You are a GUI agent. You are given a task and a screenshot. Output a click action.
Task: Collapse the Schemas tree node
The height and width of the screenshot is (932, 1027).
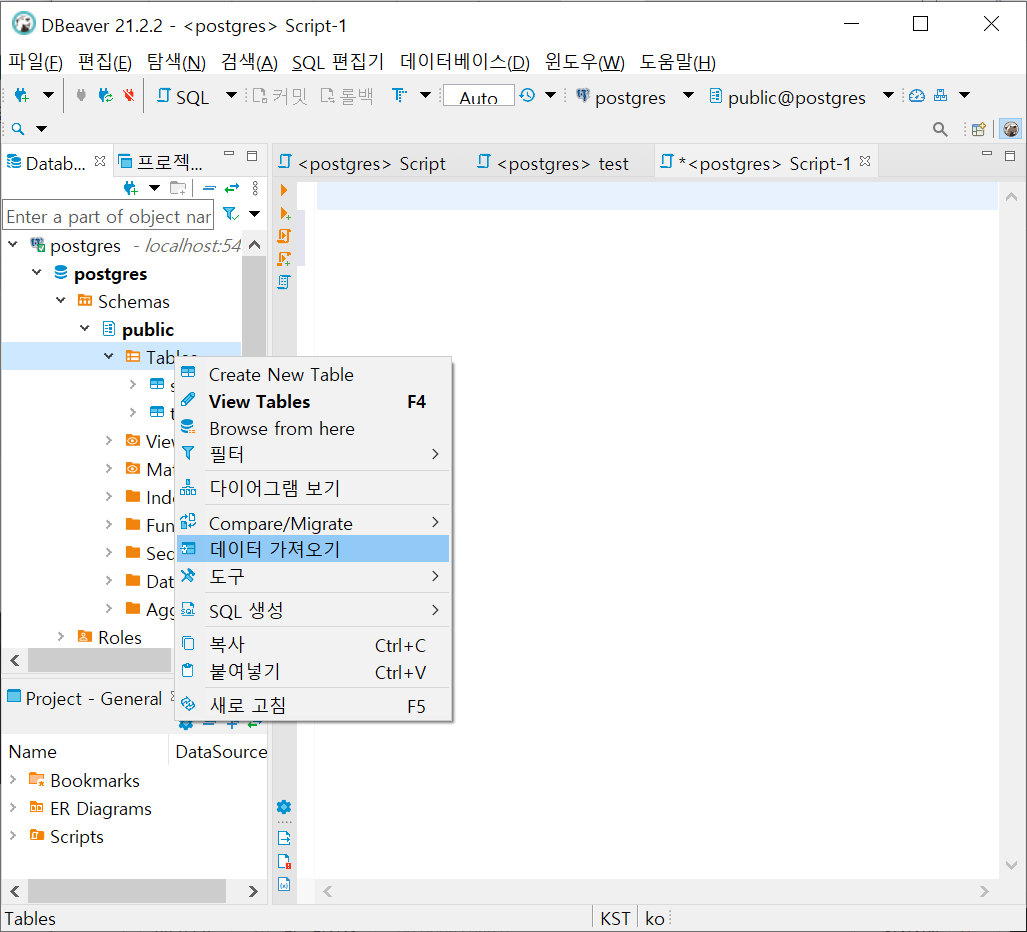pyautogui.click(x=60, y=300)
